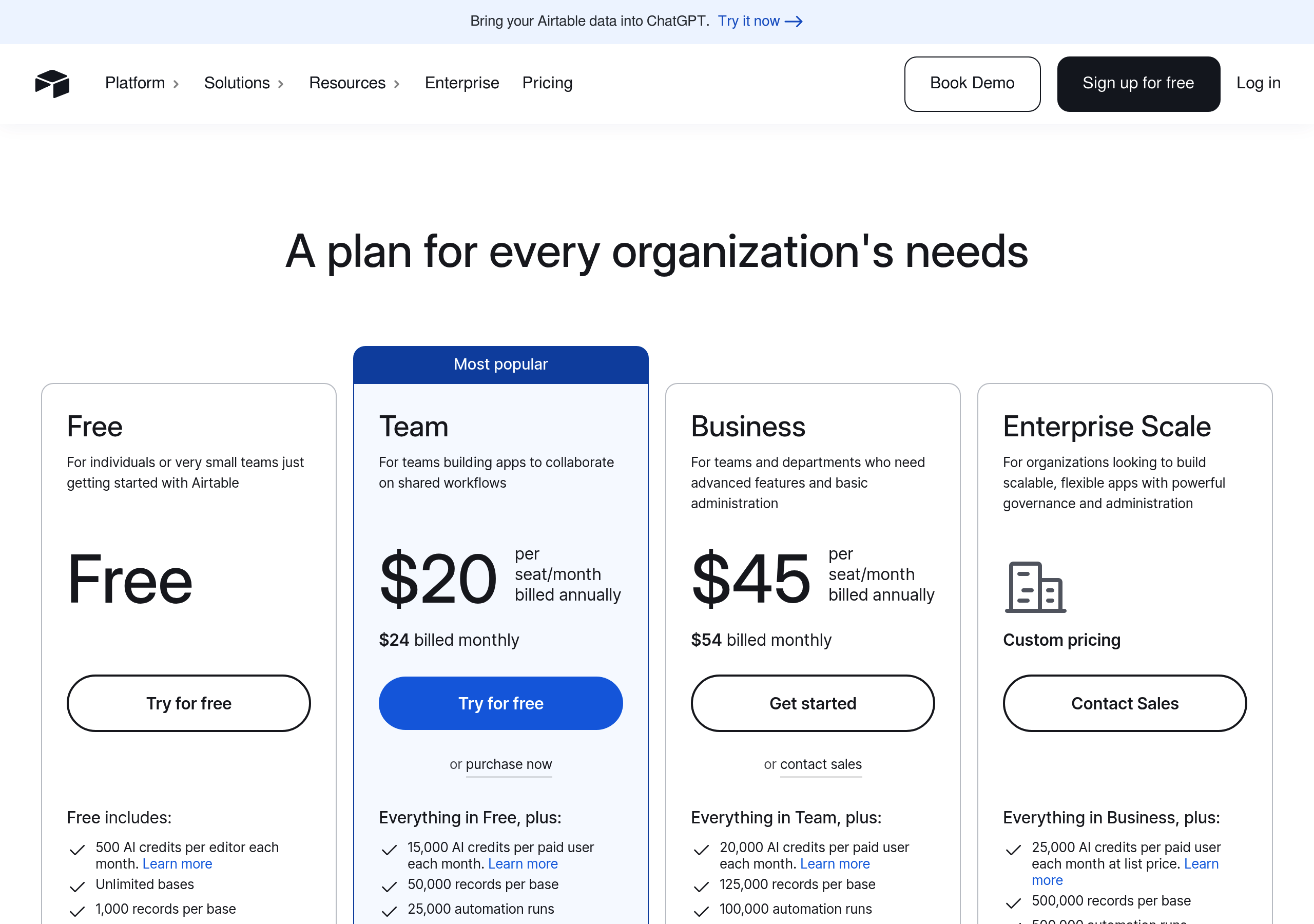
Task: Click Contact Sales on Enterprise Scale plan
Action: [x=1124, y=703]
